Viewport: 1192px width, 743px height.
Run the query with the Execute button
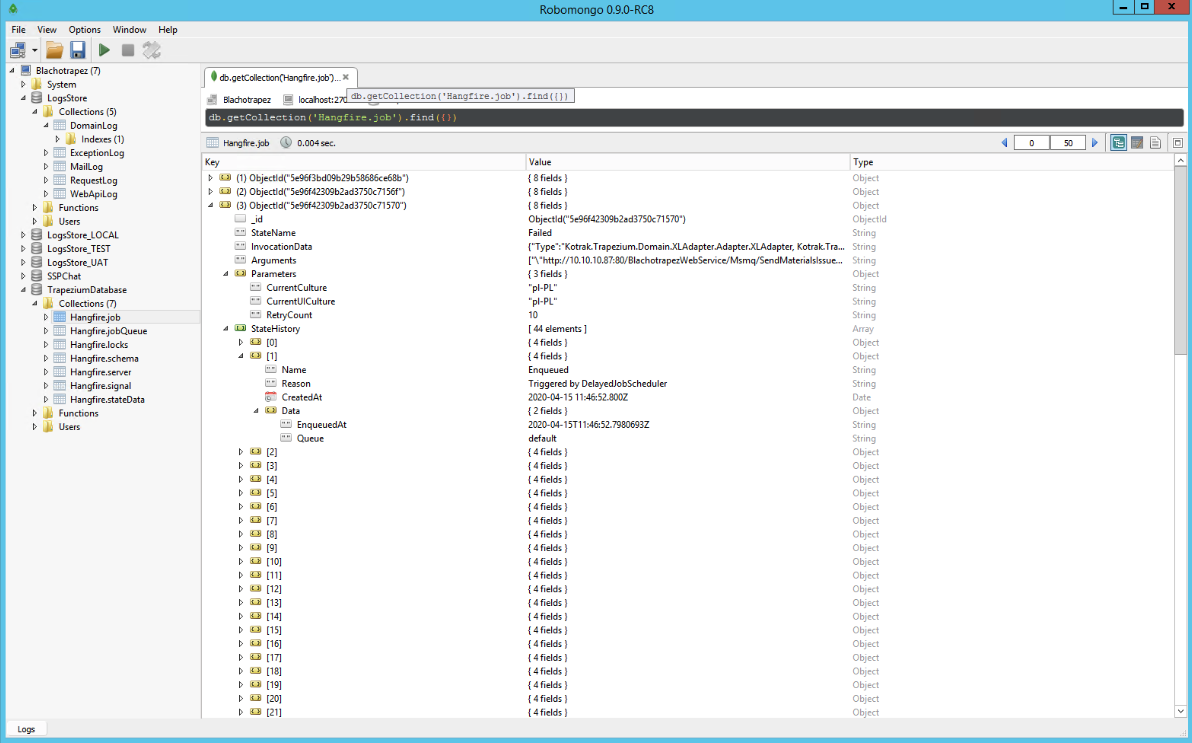104,51
